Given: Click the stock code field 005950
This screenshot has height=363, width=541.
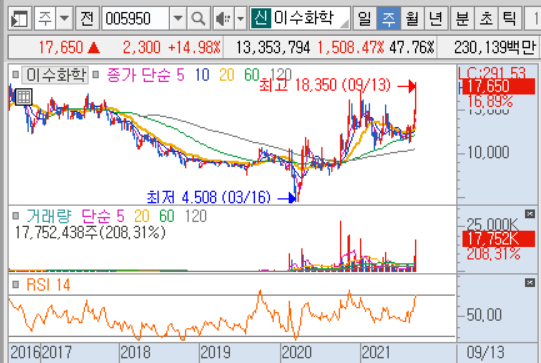Looking at the screenshot, I should click(136, 18).
